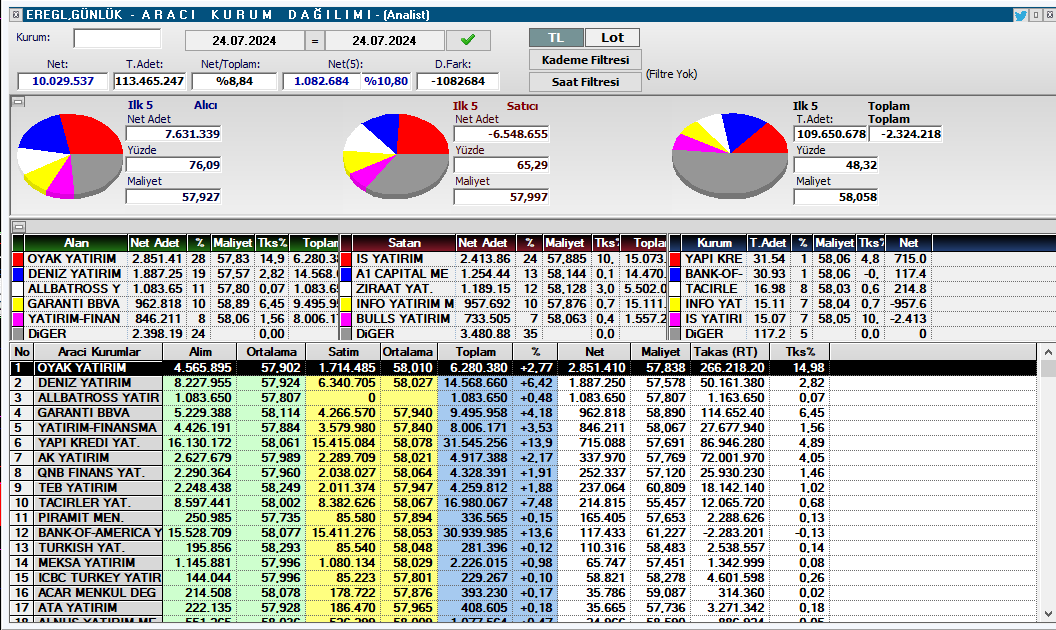Sort main table by Aracı Kurumlar header
Screen dimensions: 1056x630
99,352
